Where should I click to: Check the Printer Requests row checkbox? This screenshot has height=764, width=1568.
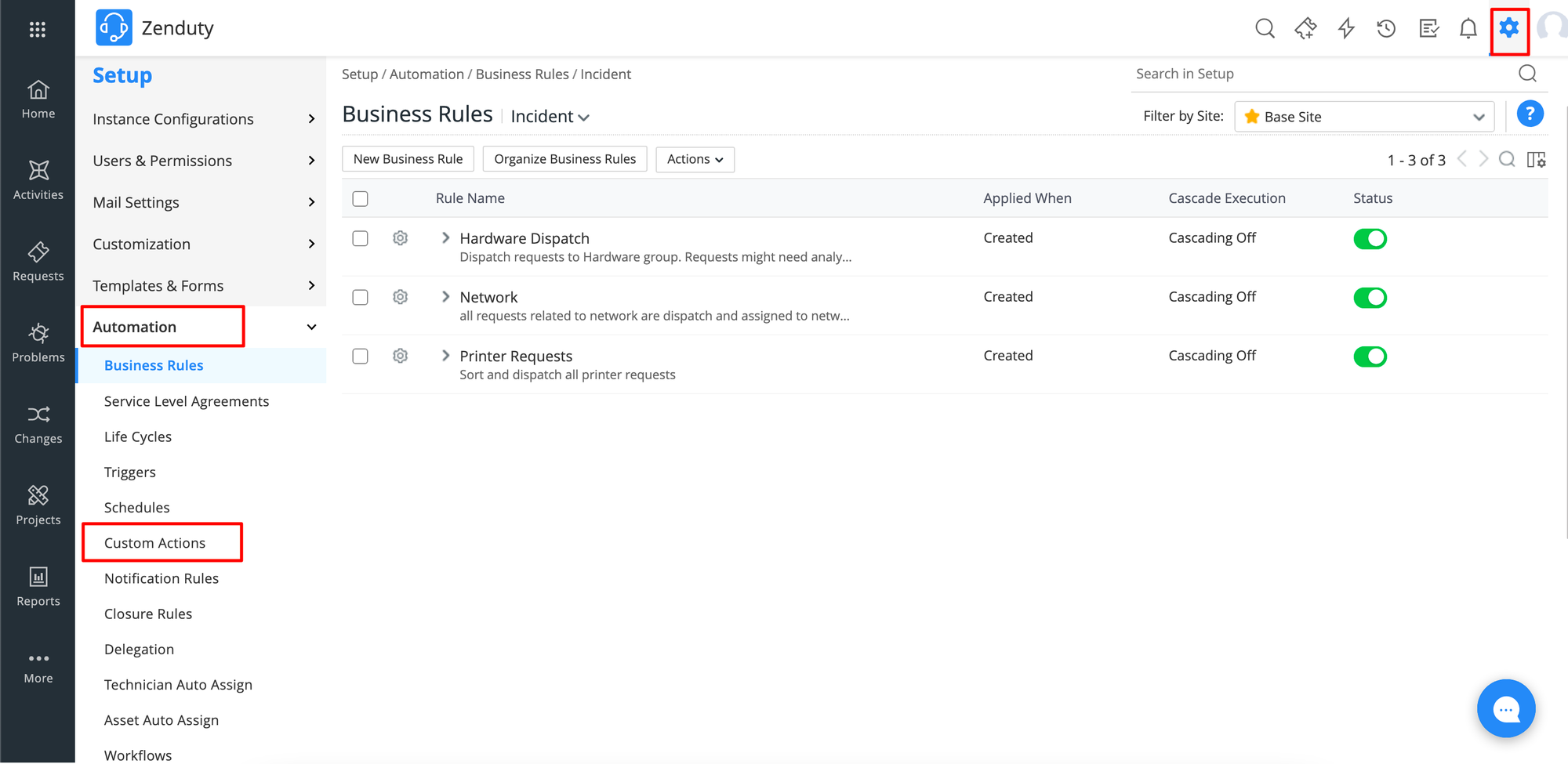point(360,356)
